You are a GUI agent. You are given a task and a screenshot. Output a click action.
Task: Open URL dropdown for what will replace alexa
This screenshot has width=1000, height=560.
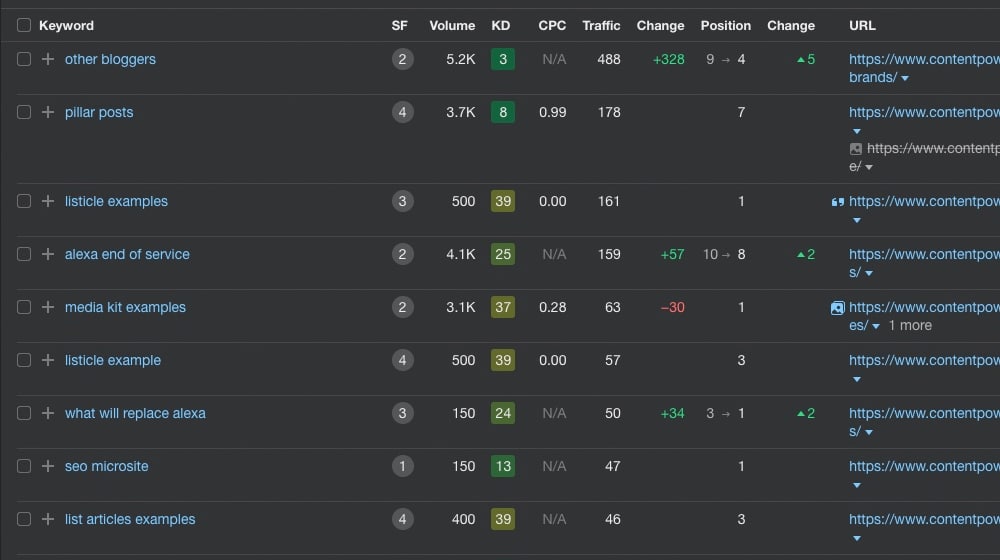(869, 432)
